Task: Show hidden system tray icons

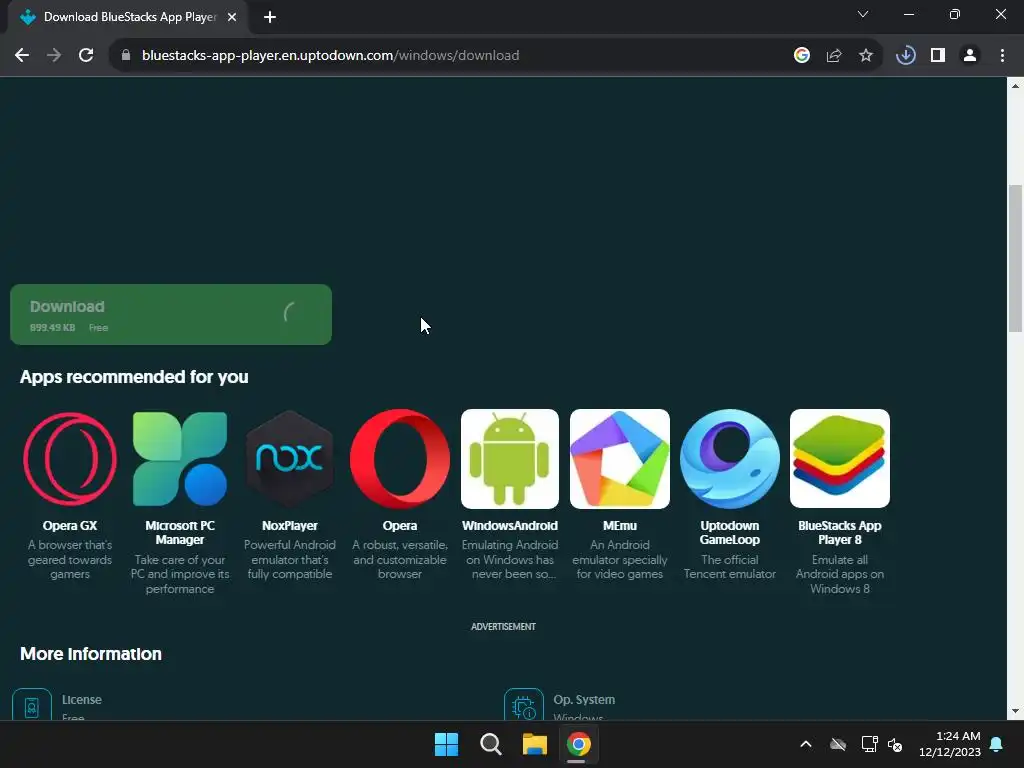Action: coord(806,744)
